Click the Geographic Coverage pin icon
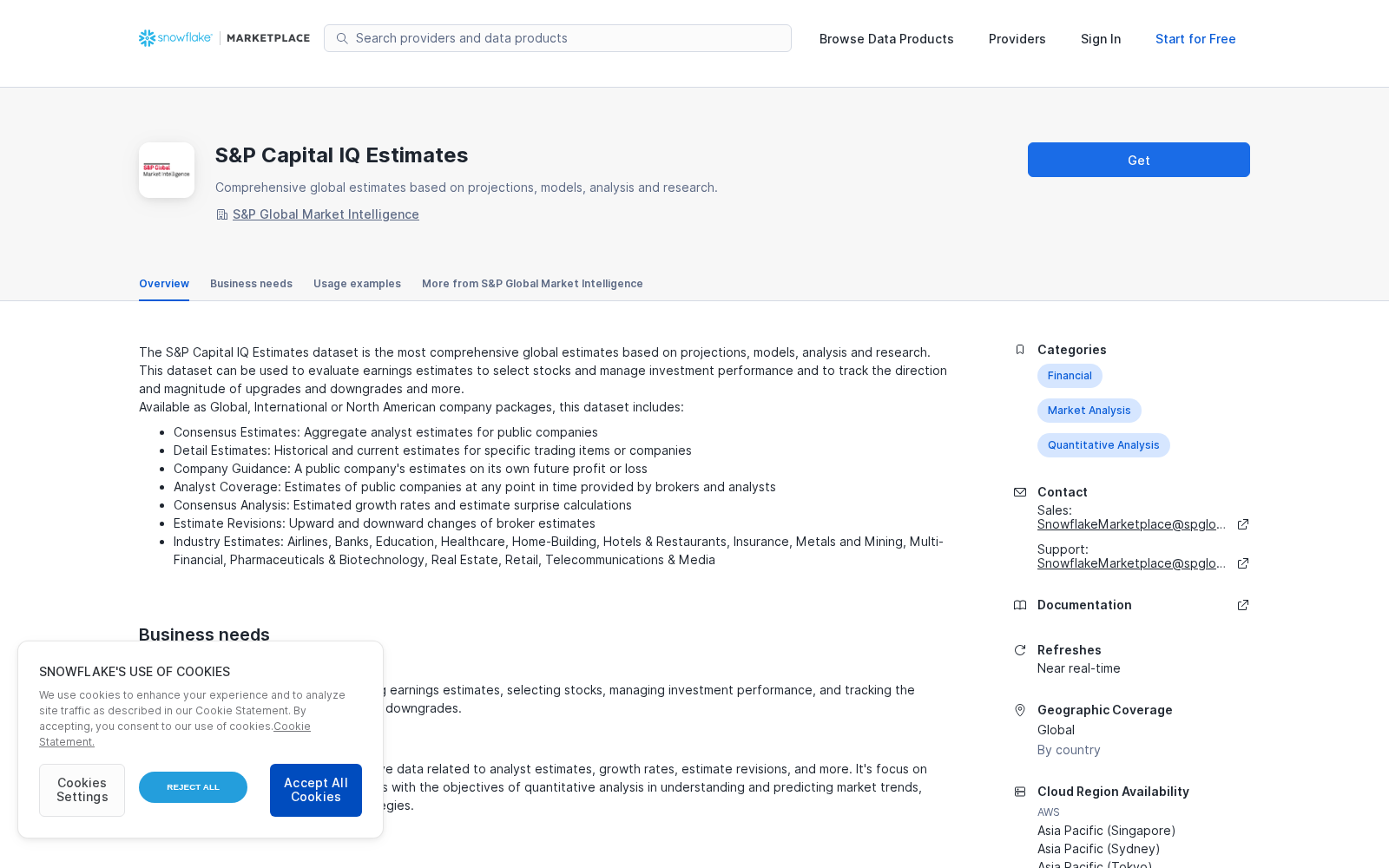 (x=1020, y=710)
